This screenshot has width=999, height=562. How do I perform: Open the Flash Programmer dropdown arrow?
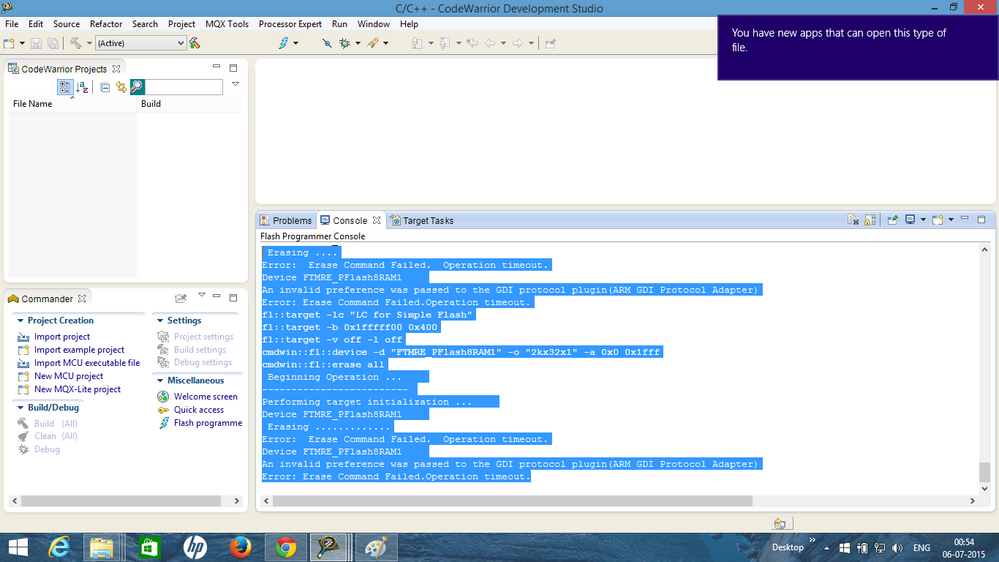click(x=296, y=43)
